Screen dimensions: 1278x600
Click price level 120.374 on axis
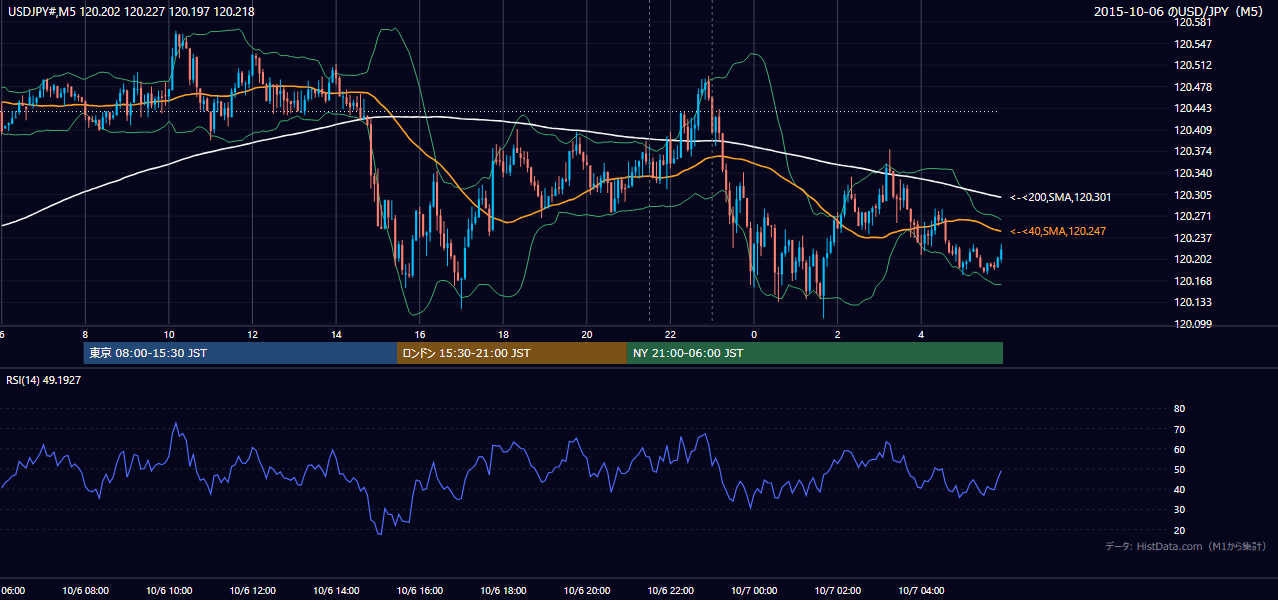click(x=1194, y=151)
